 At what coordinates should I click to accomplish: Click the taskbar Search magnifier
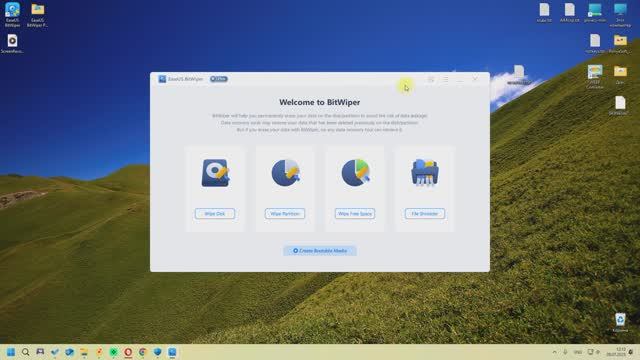[x=26, y=352]
